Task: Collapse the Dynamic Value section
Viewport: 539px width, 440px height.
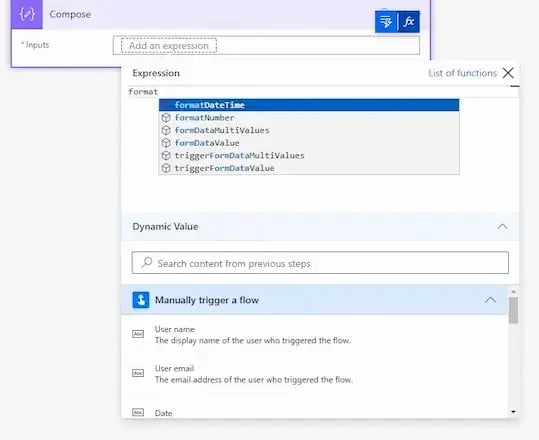Action: pos(503,226)
